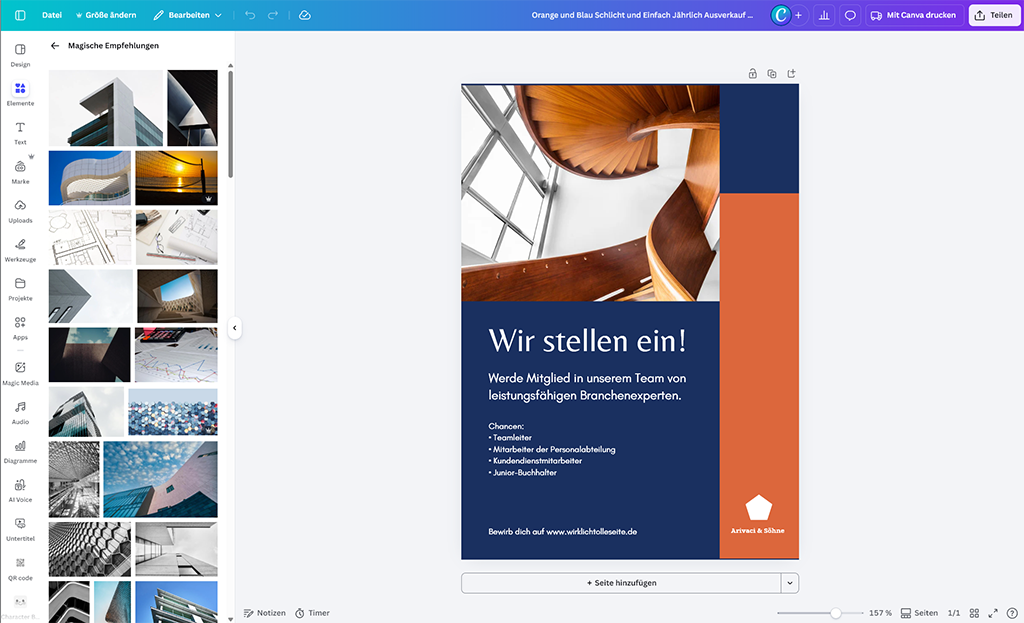
Task: Click the add page icon above canvas
Action: 792,74
